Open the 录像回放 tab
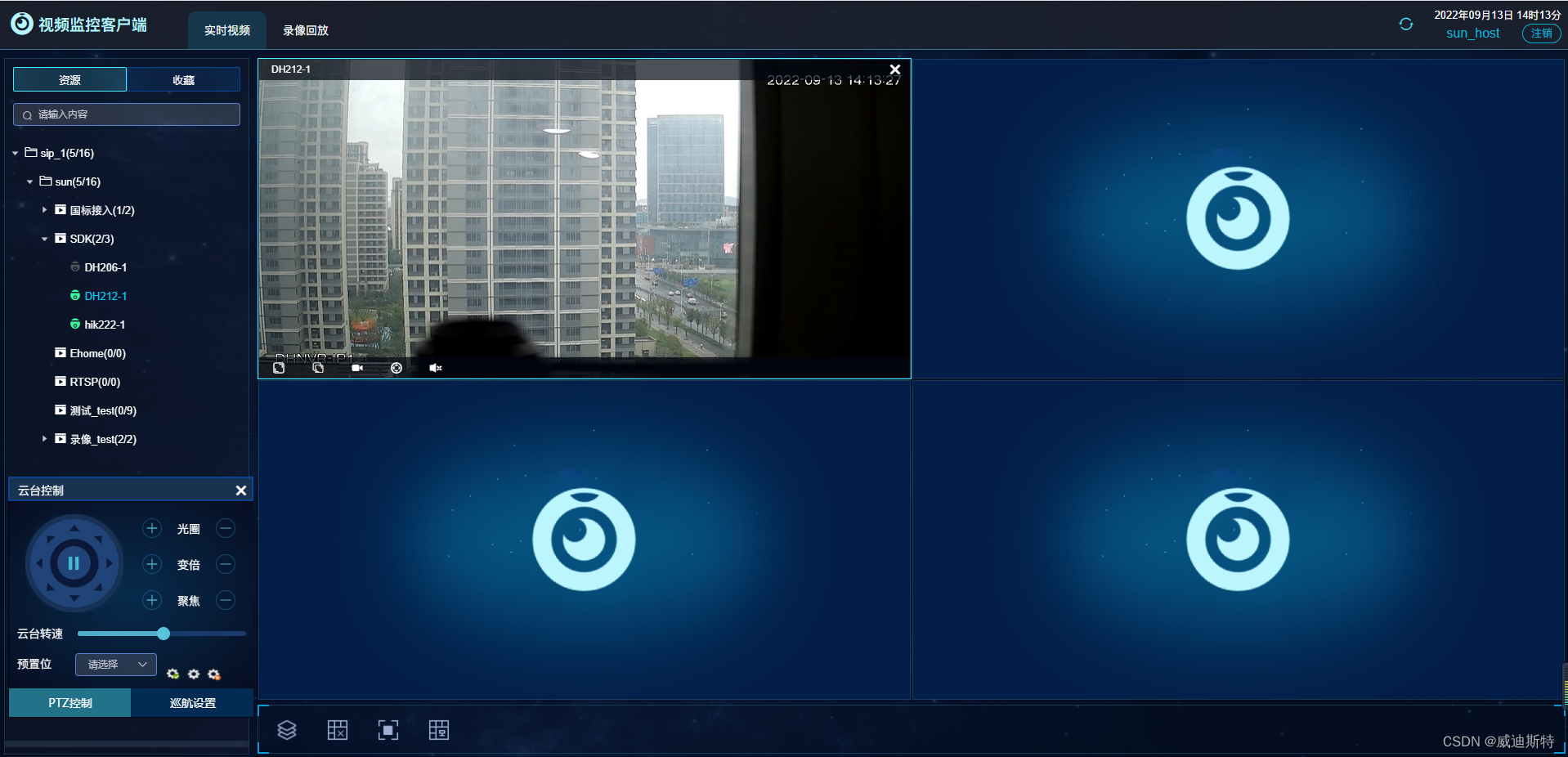The height and width of the screenshot is (757, 1568). 306,30
